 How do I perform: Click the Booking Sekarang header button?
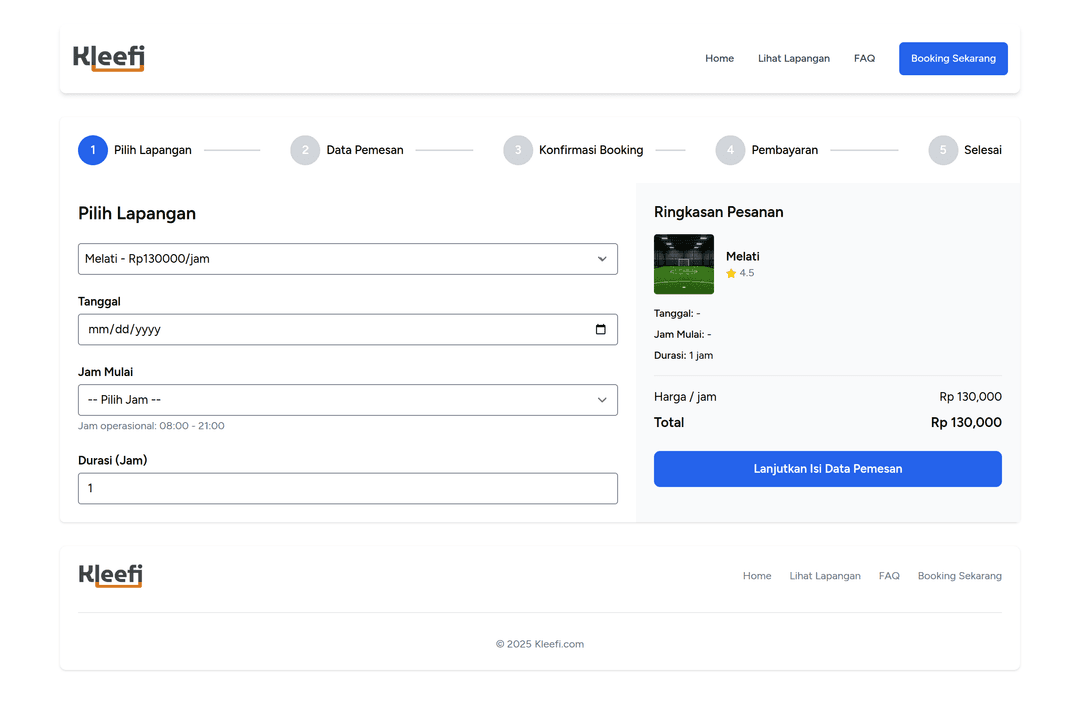953,59
